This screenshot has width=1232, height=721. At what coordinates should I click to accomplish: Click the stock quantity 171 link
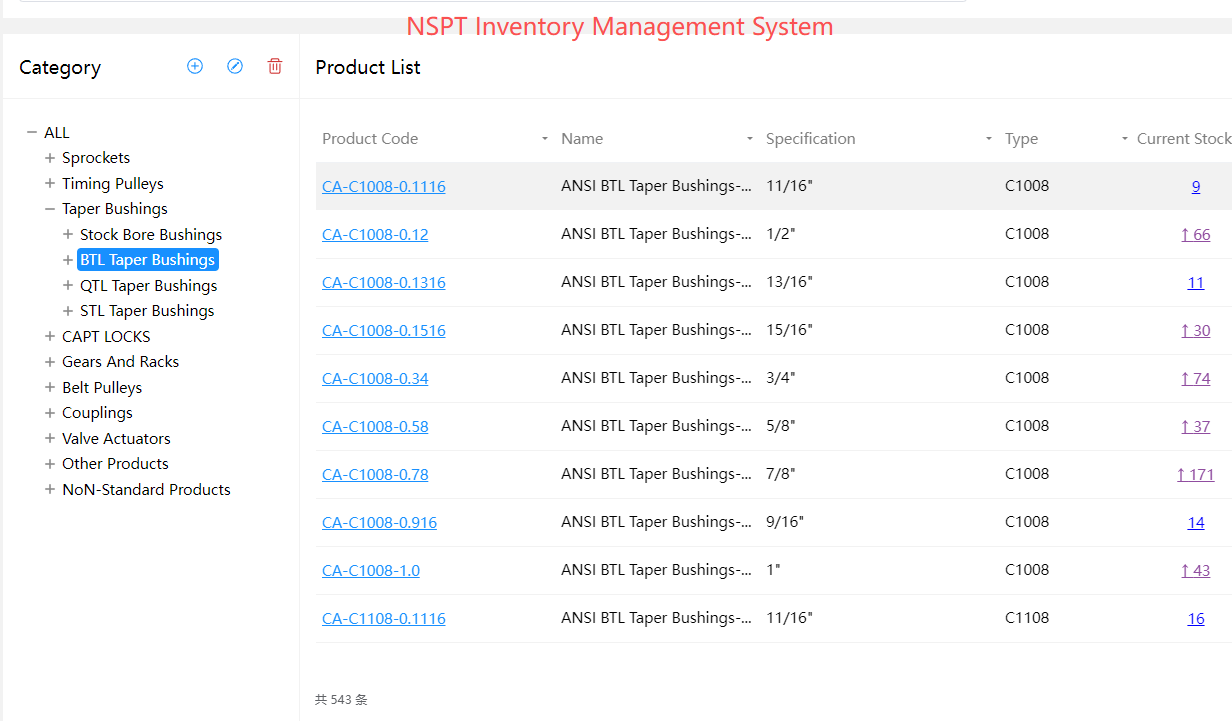(x=1196, y=474)
